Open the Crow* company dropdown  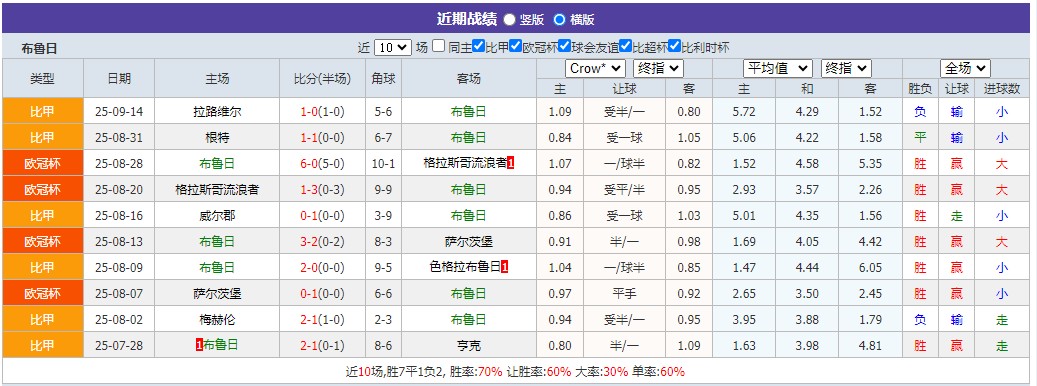point(595,68)
